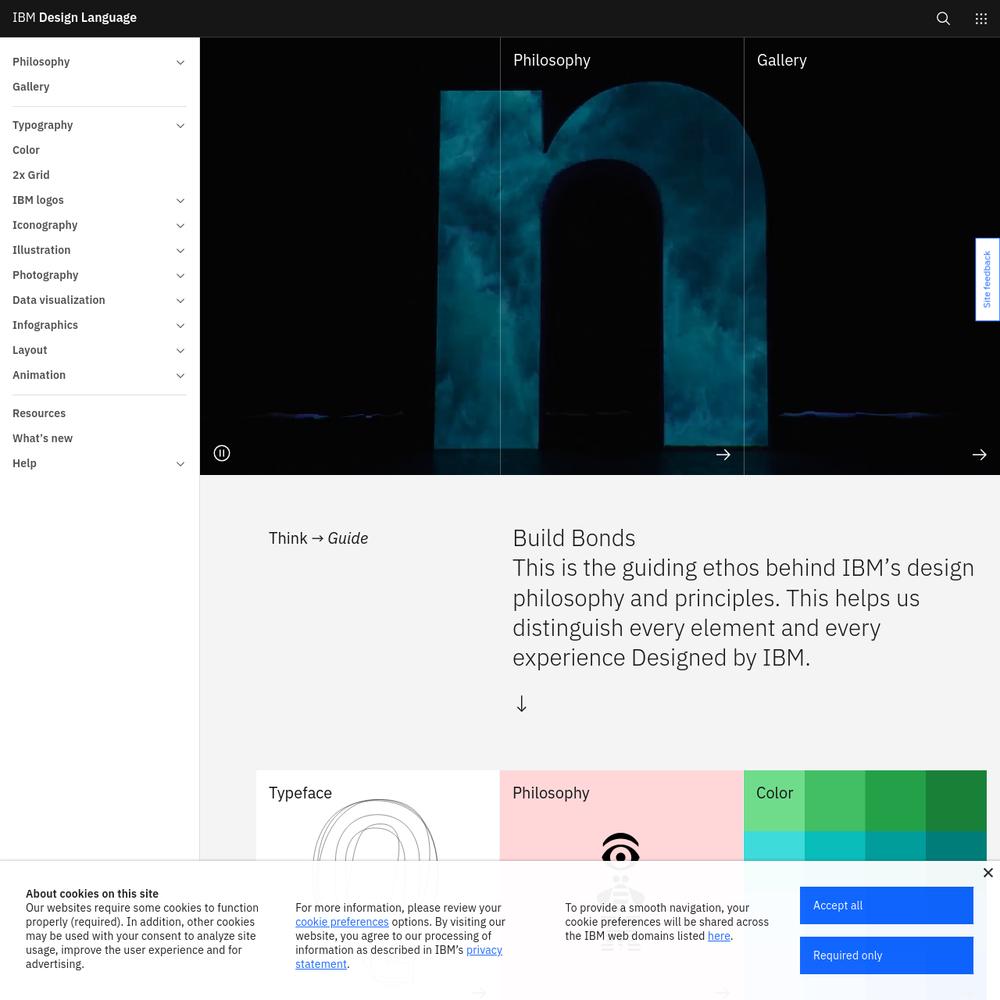Click the 'Think → Guide' heading text

click(x=318, y=538)
